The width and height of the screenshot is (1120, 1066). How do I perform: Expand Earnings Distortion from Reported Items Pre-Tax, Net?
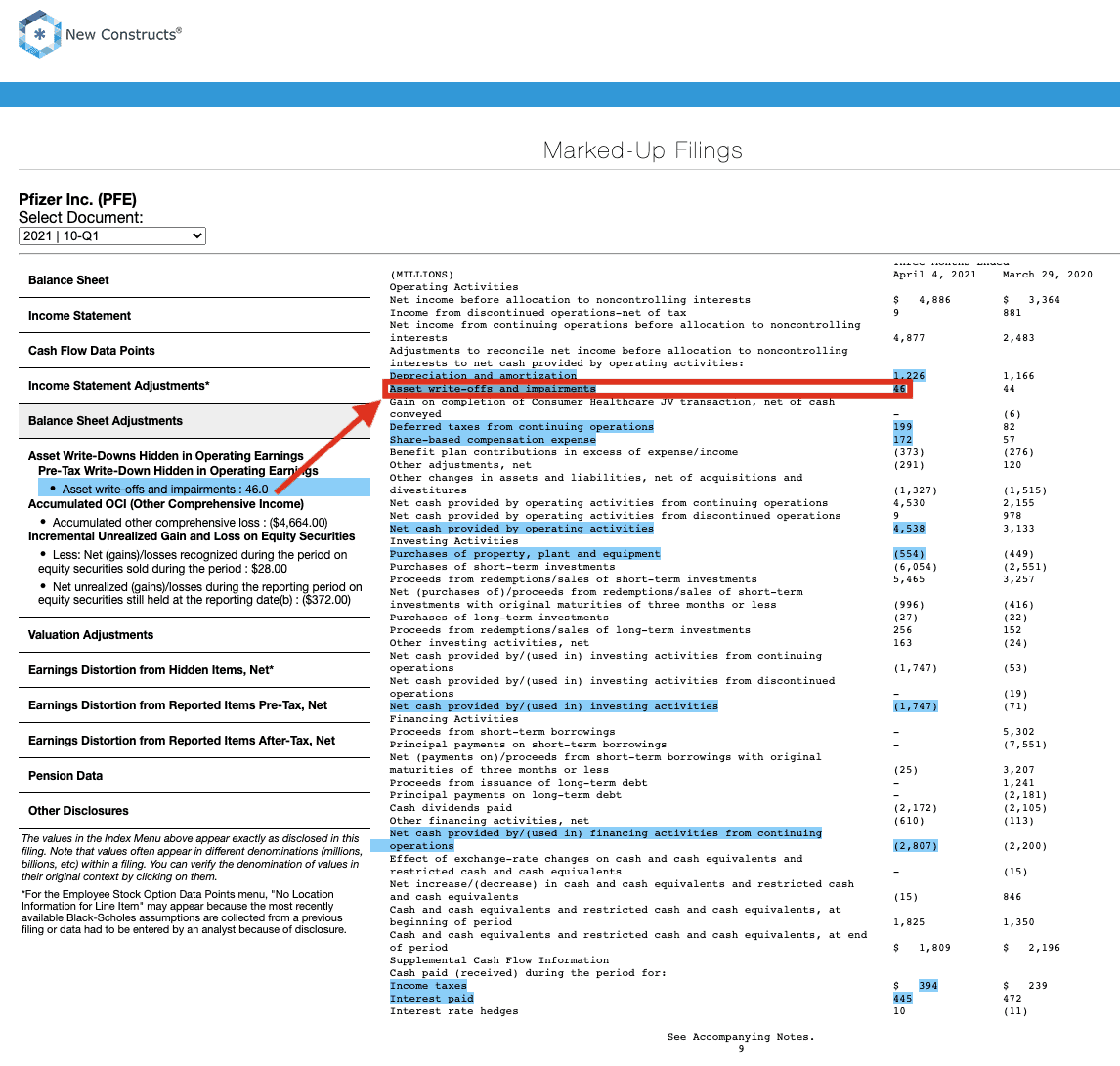coord(194,704)
